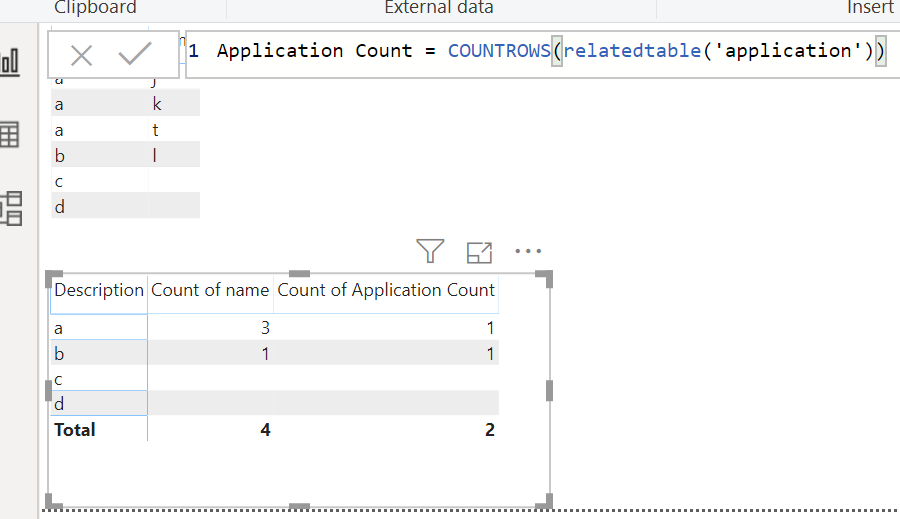The image size is (900, 519).
Task: Click the External data ribbon group label
Action: pos(439,7)
